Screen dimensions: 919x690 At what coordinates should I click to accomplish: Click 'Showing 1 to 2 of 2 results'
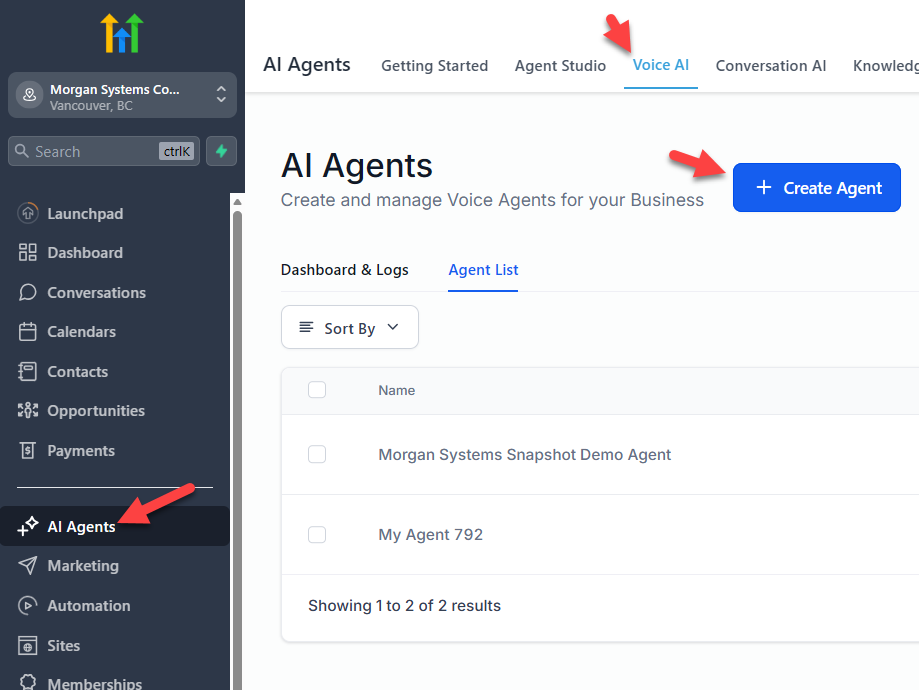(x=404, y=606)
